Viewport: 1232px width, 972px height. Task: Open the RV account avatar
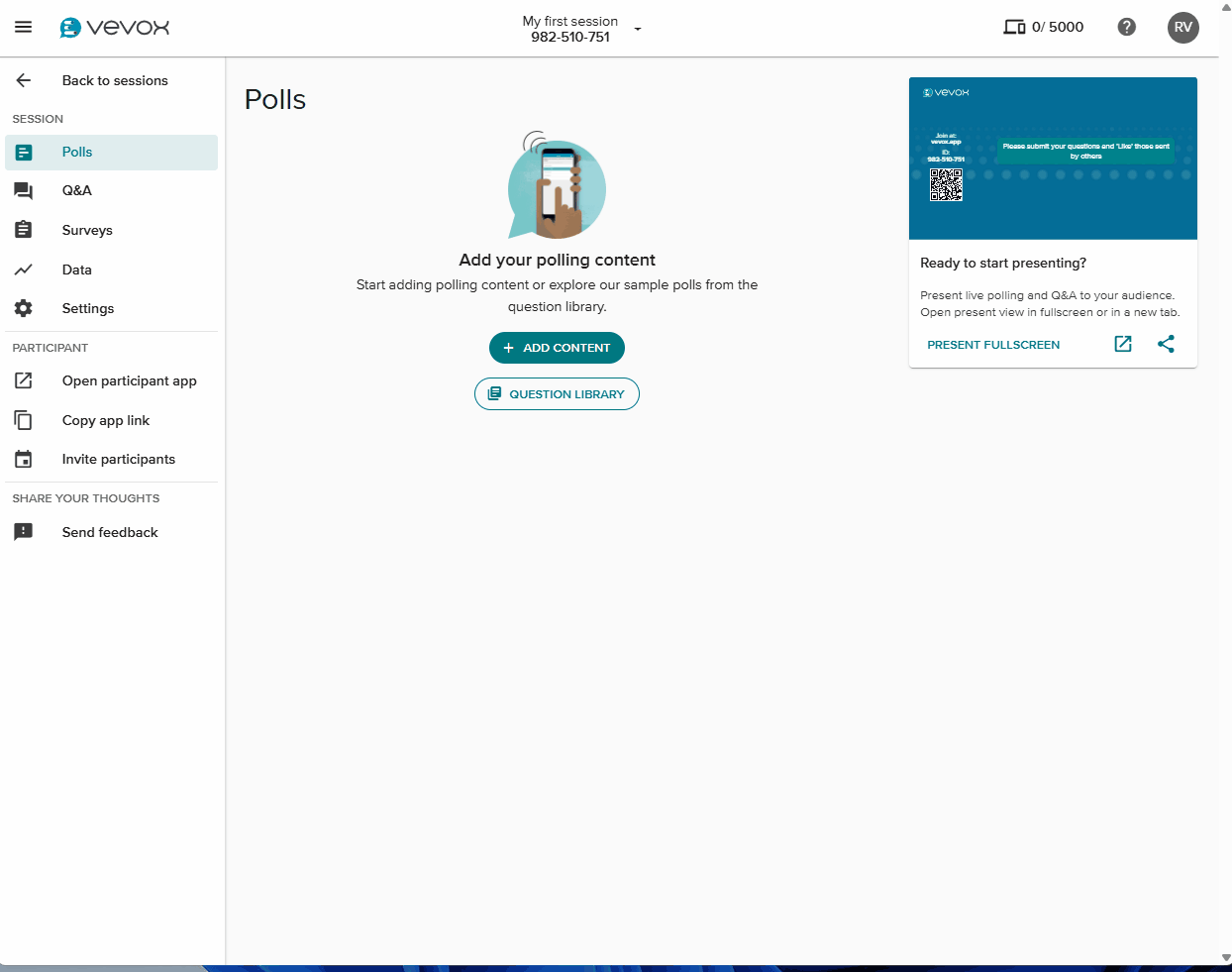[1183, 27]
